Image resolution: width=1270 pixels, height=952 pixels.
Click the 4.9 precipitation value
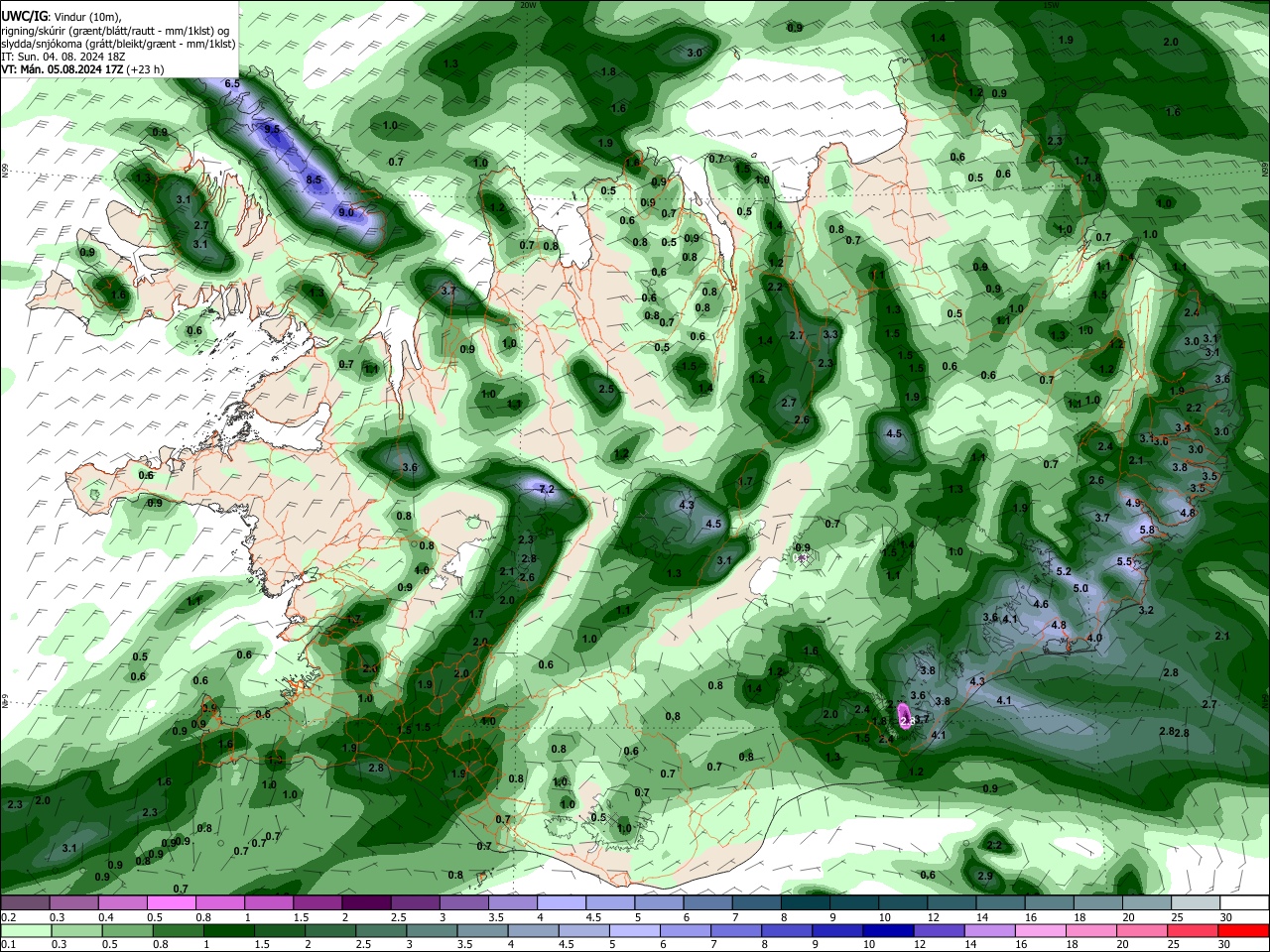(x=1133, y=504)
